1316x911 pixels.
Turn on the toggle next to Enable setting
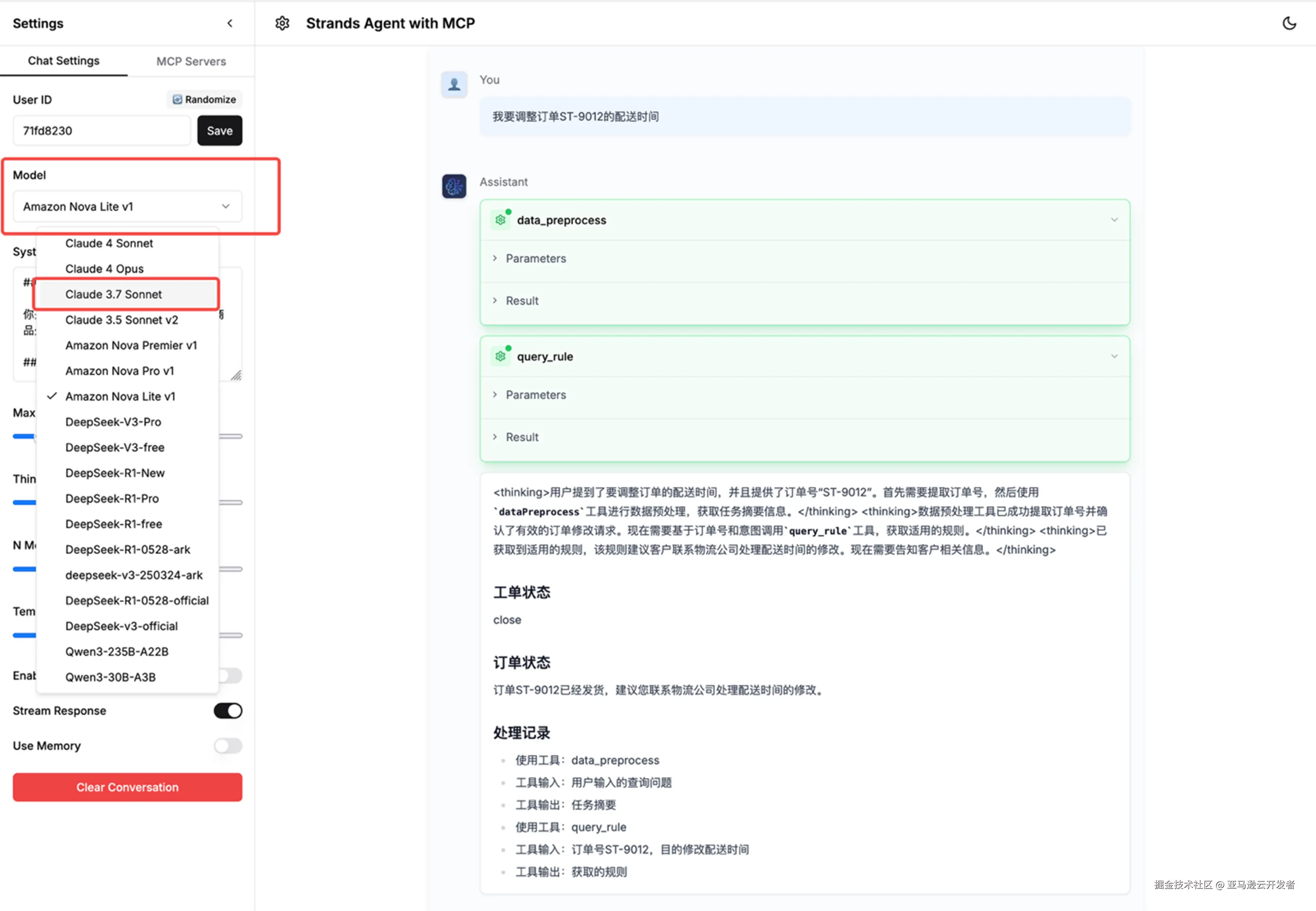(230, 676)
